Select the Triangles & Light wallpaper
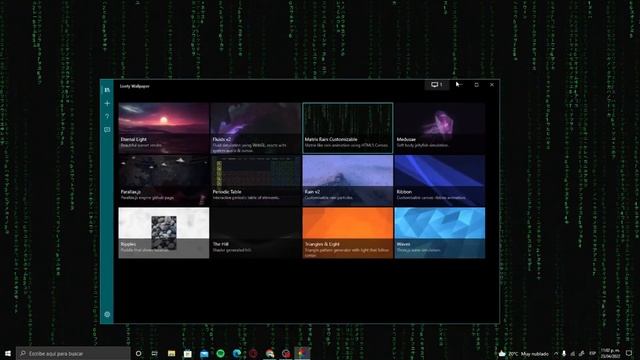Screen dimensions: 640x360 [x=348, y=233]
